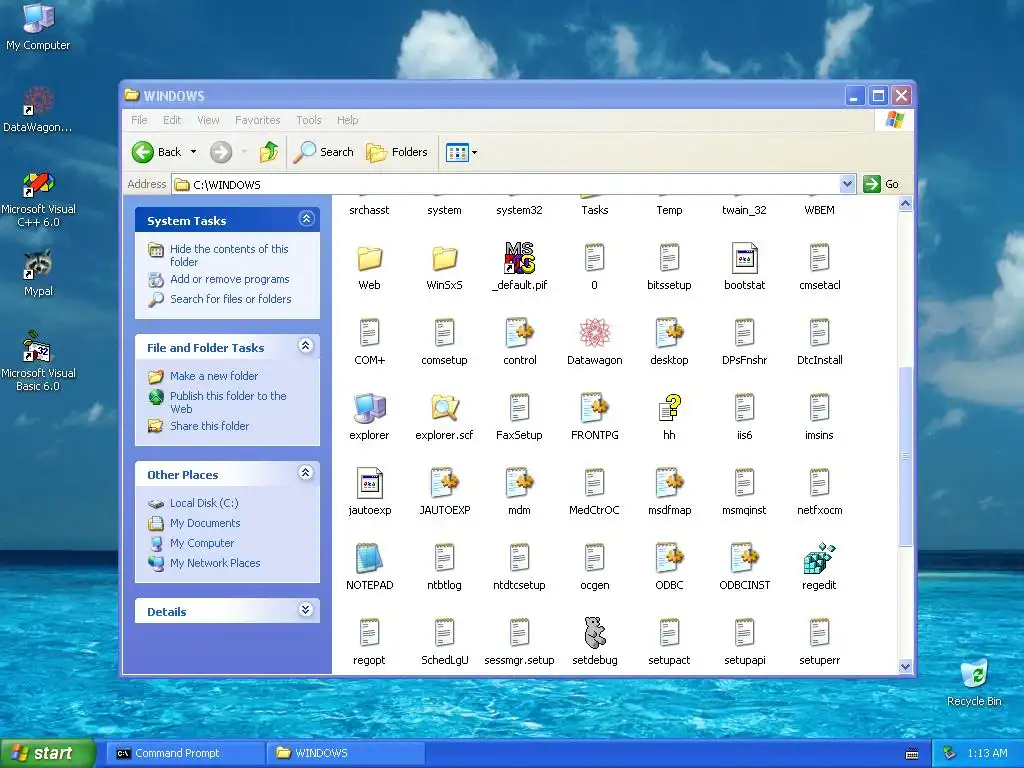Click the system tray clock
Image resolution: width=1024 pixels, height=768 pixels.
987,753
